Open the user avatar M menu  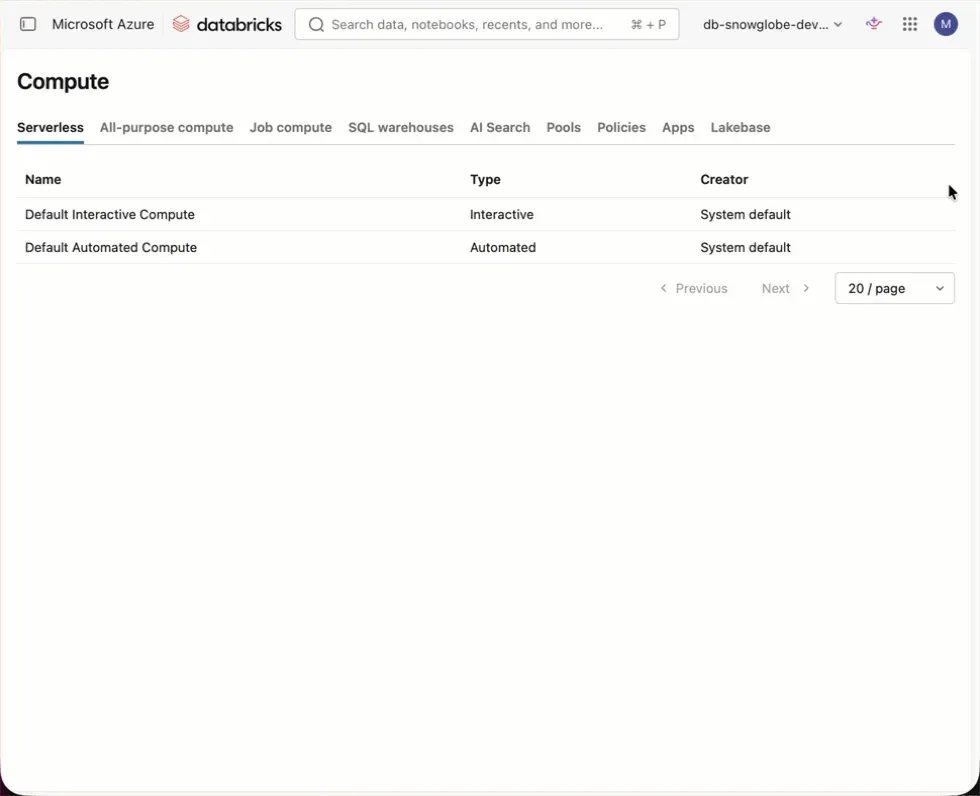point(945,24)
